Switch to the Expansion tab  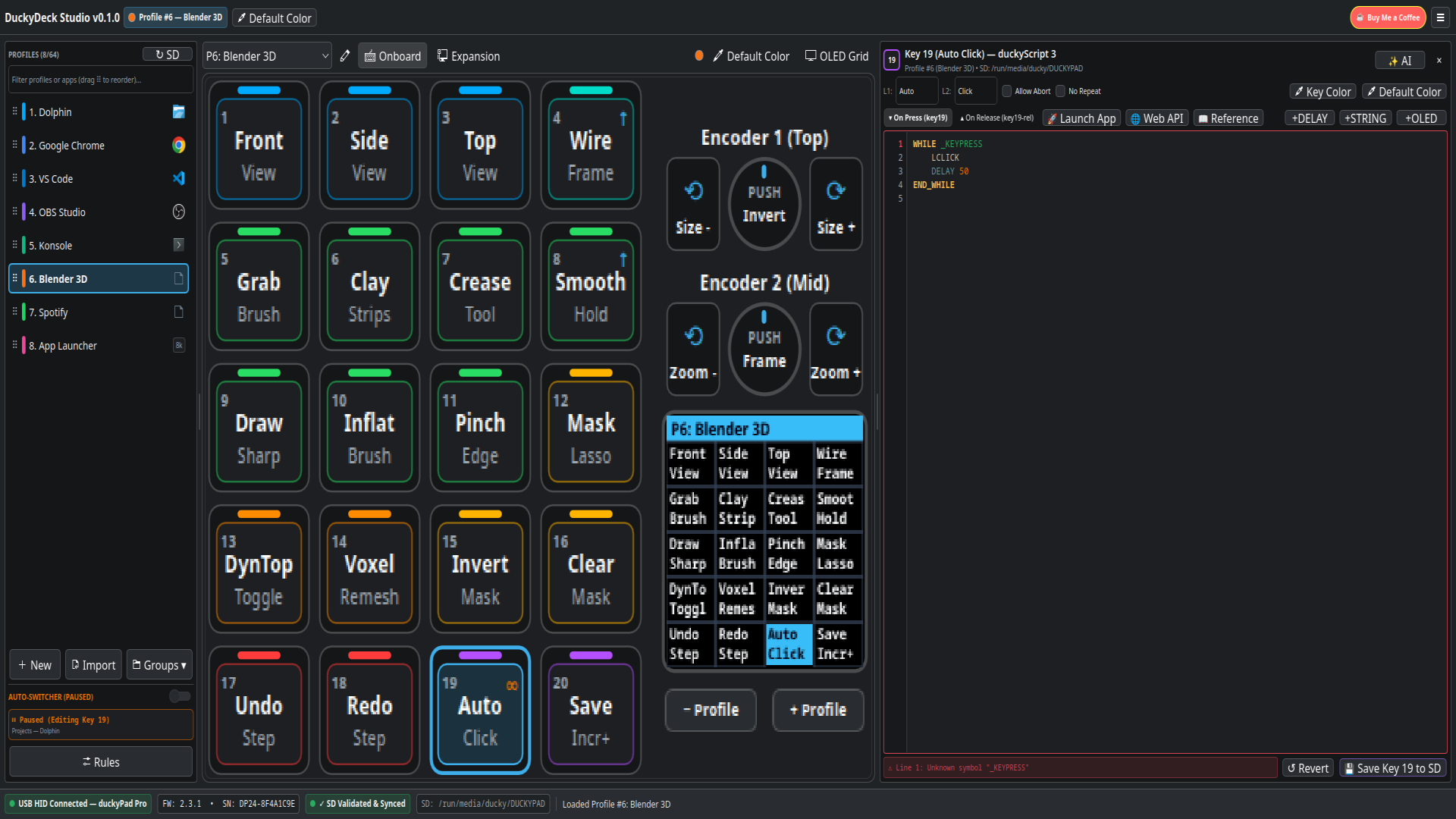[x=469, y=56]
